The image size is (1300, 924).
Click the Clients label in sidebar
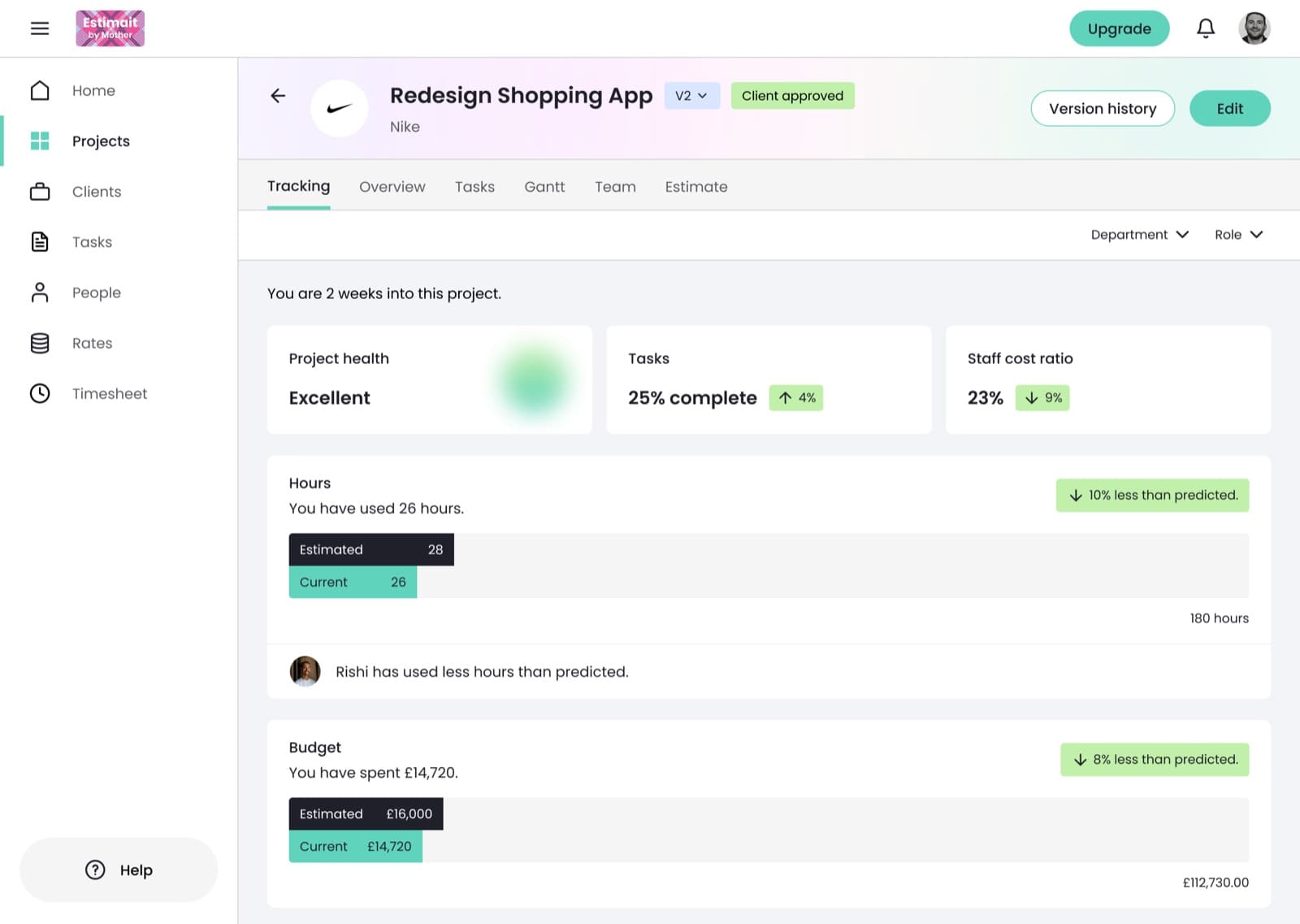click(x=97, y=192)
